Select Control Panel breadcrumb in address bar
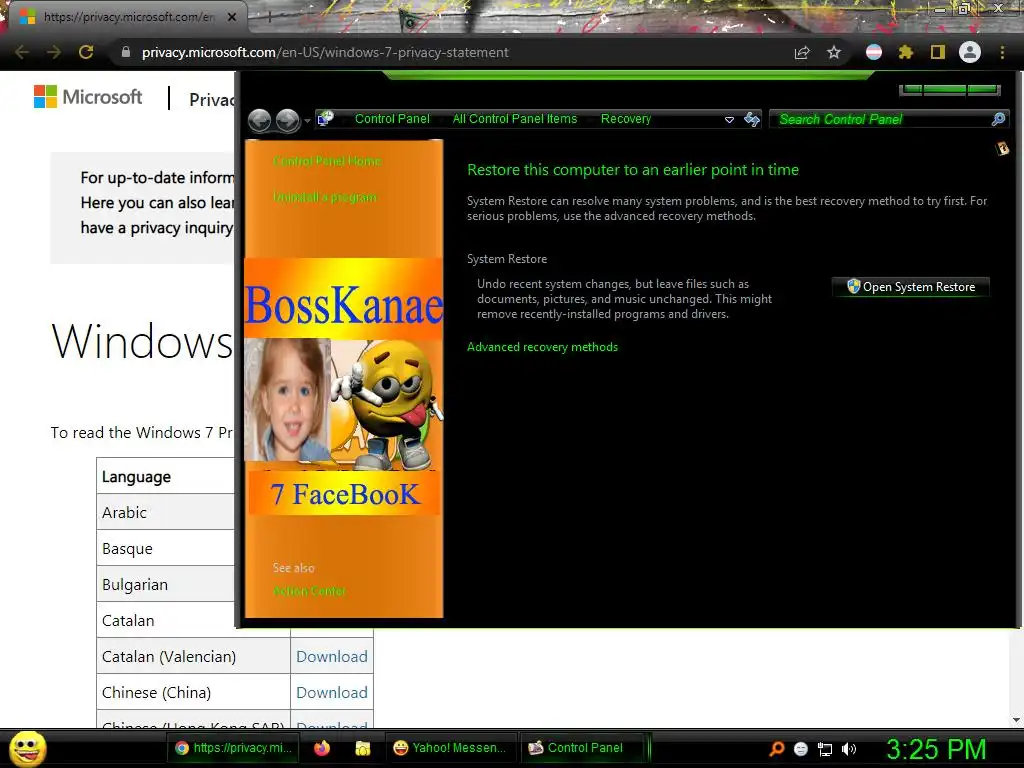The width and height of the screenshot is (1024, 768). 392,119
